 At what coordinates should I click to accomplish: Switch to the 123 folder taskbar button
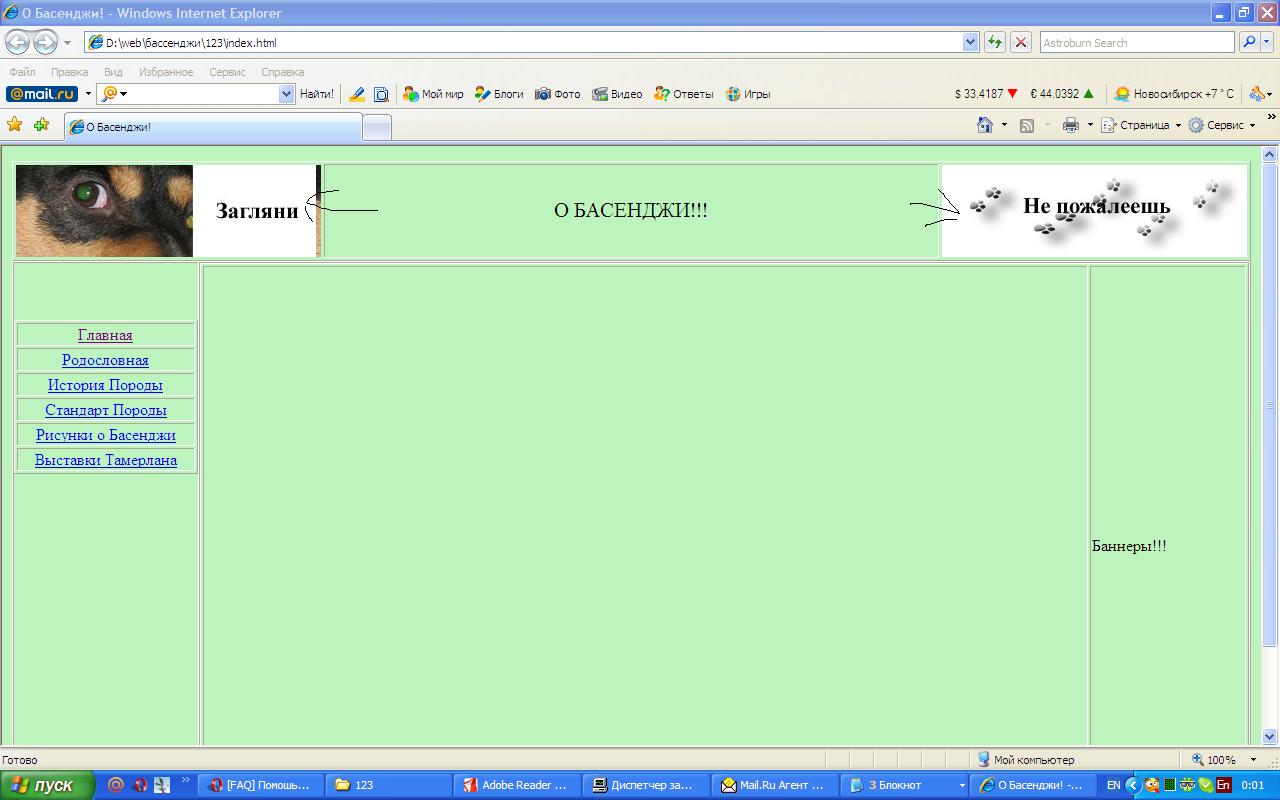click(388, 785)
